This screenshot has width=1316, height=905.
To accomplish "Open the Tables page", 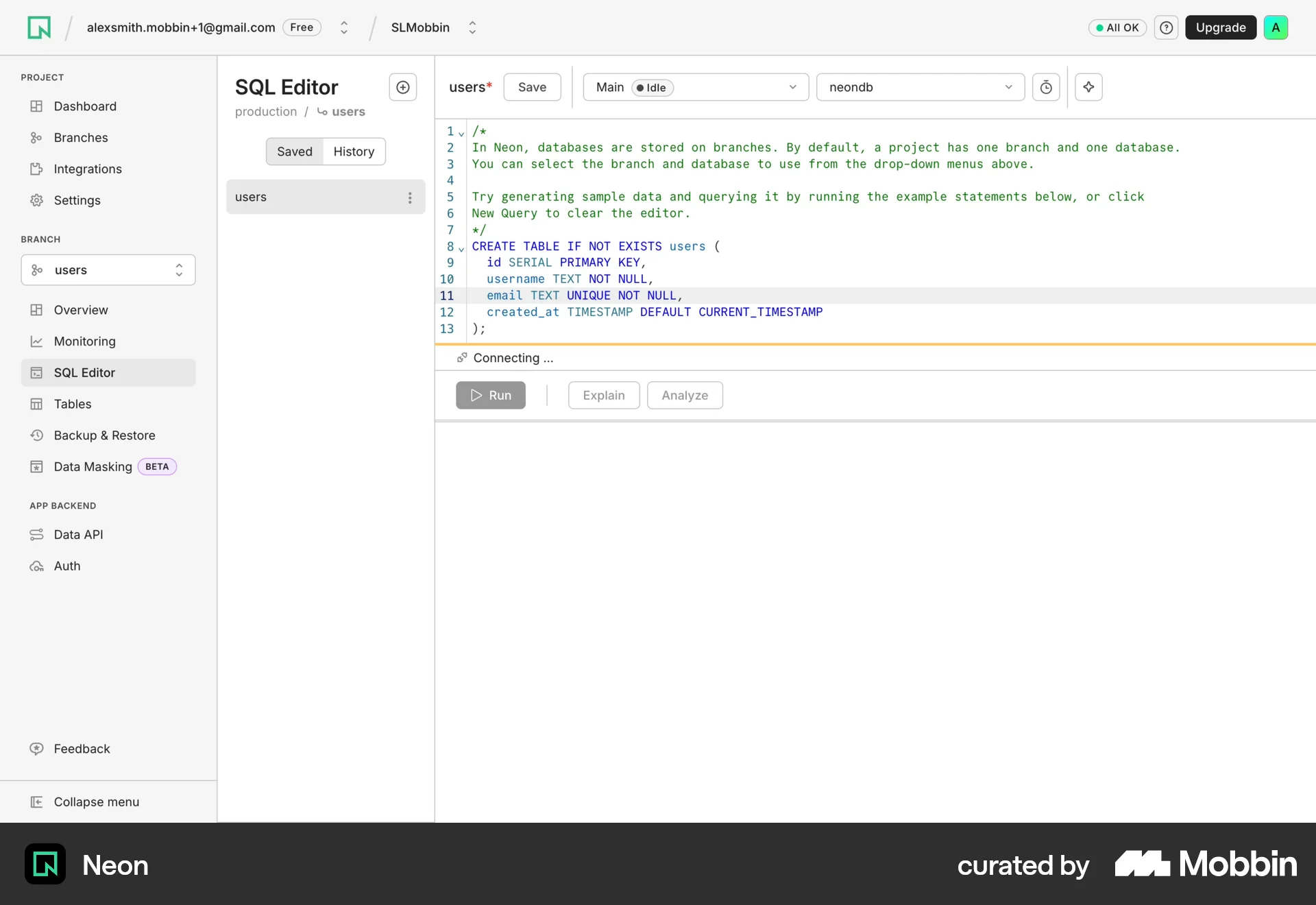I will pyautogui.click(x=108, y=404).
